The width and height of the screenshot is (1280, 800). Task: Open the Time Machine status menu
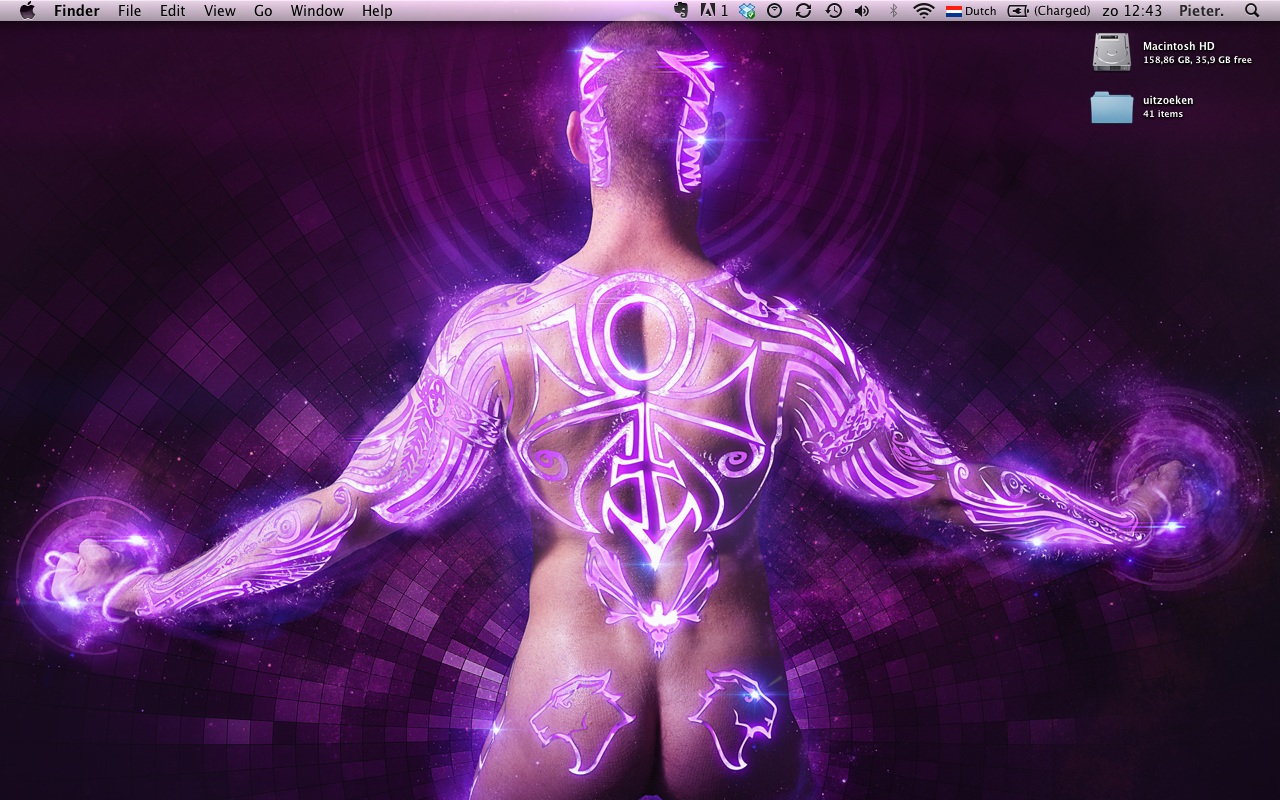coord(833,11)
